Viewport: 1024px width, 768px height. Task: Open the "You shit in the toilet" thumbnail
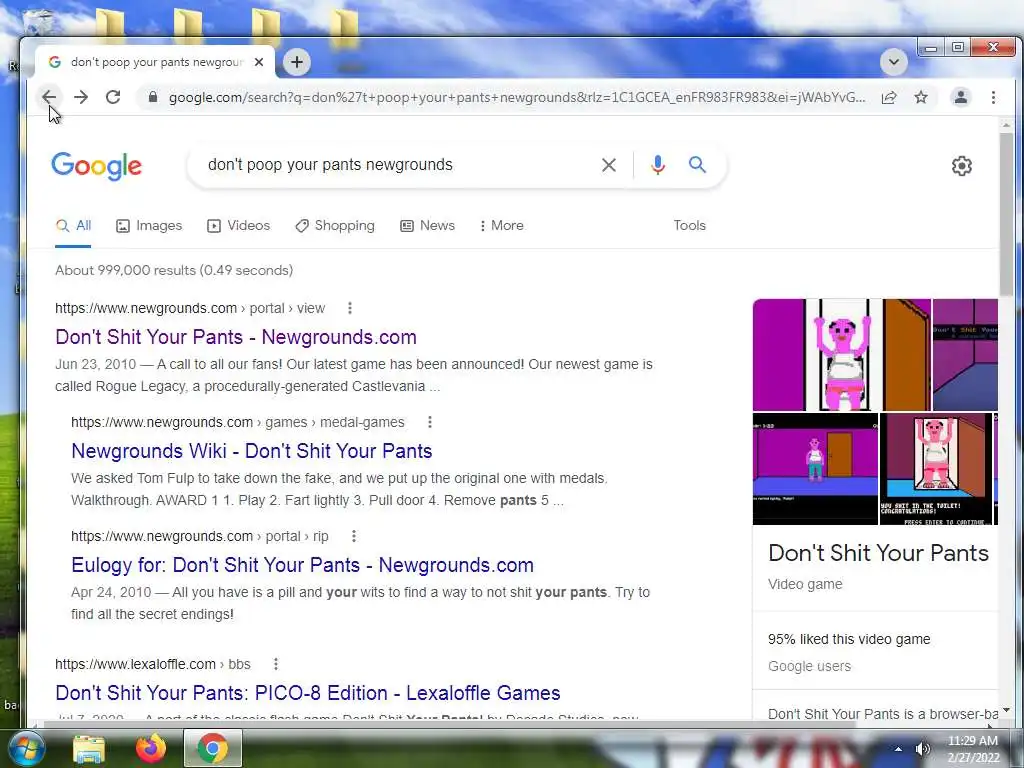pyautogui.click(x=935, y=468)
